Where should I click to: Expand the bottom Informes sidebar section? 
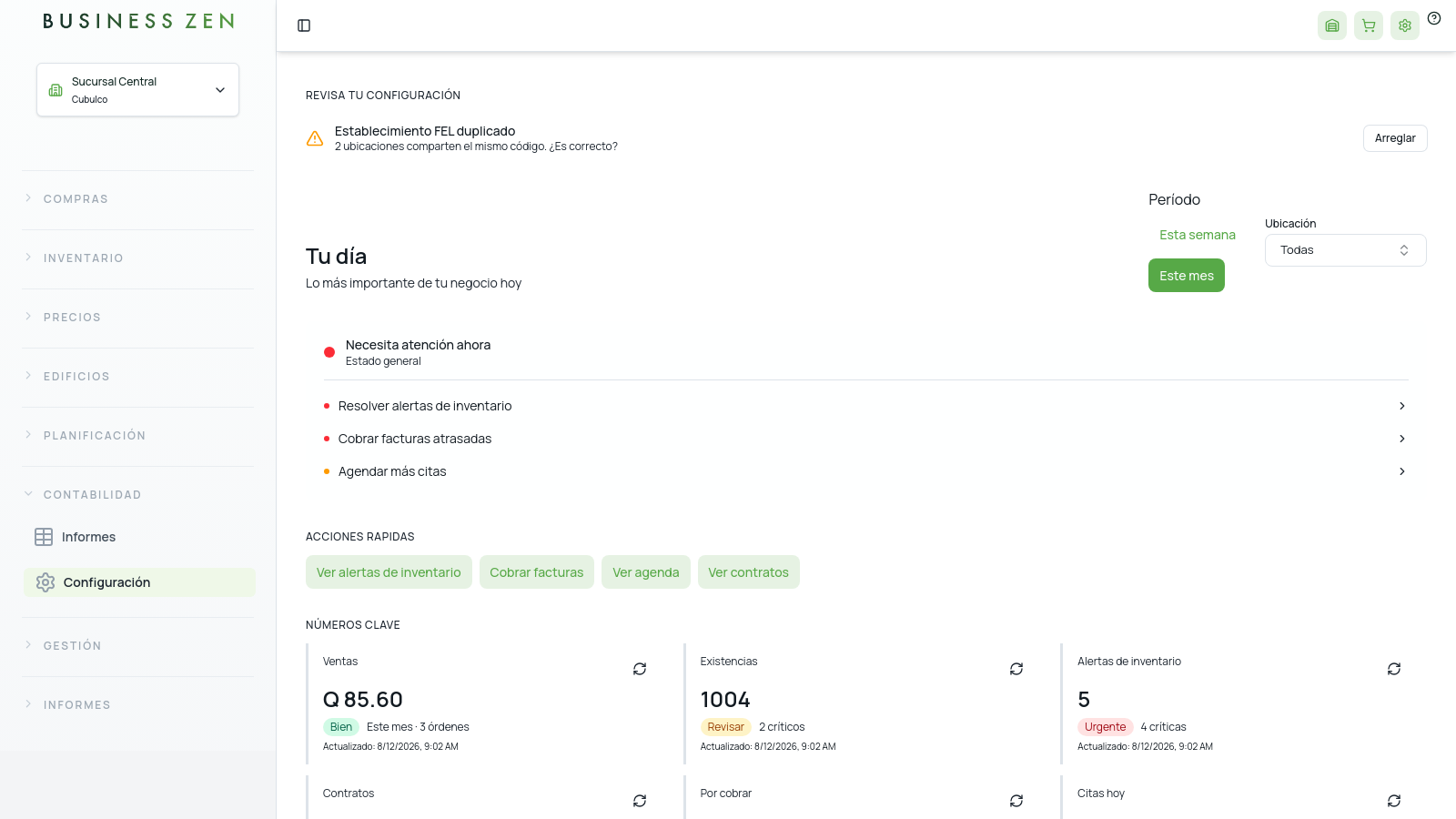coord(138,705)
